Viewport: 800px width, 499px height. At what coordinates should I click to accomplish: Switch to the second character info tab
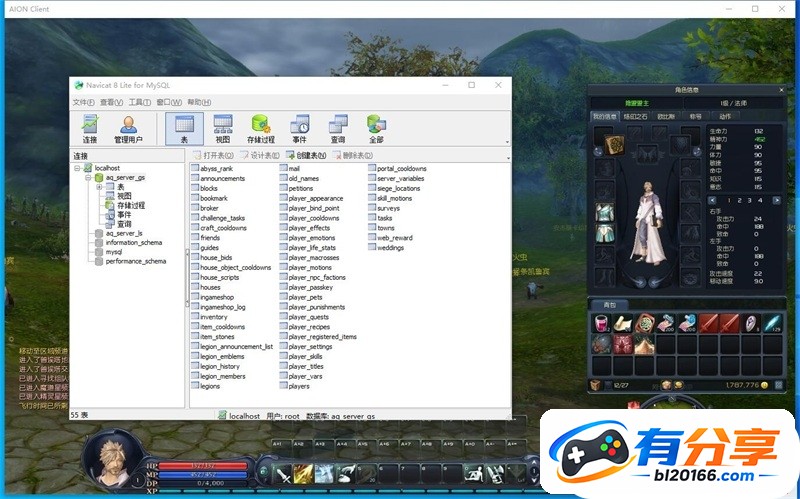[635, 116]
